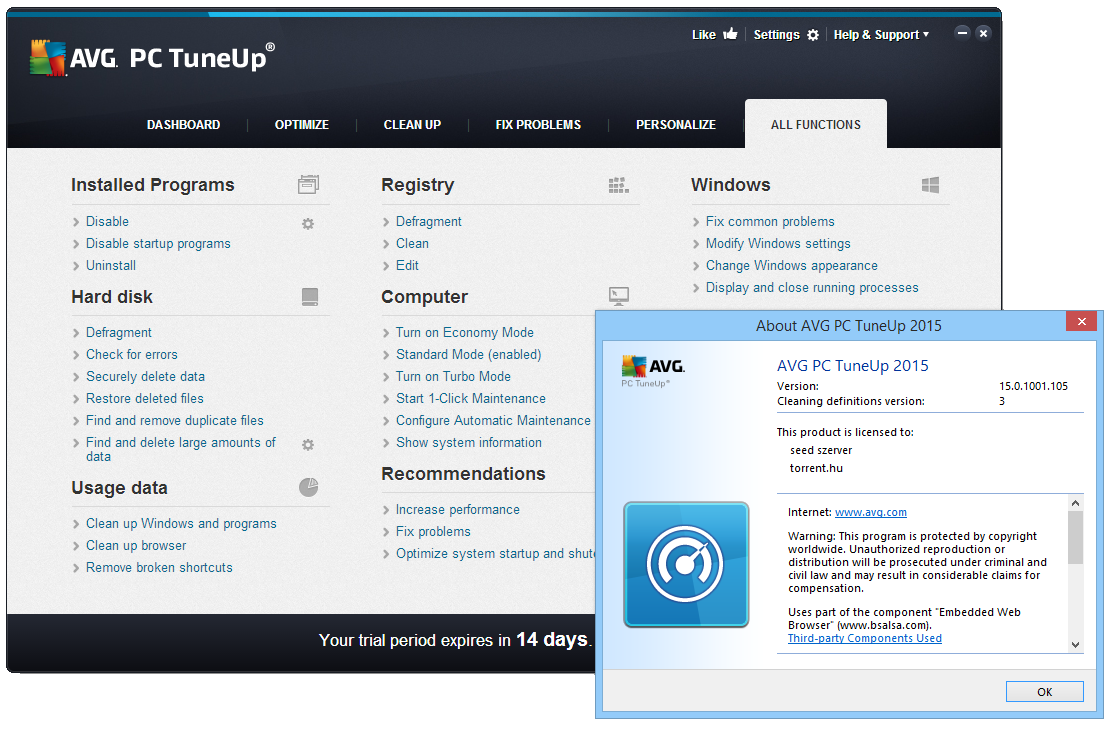The image size is (1111, 729).
Task: Open Modify Windows settings
Action: click(x=778, y=244)
